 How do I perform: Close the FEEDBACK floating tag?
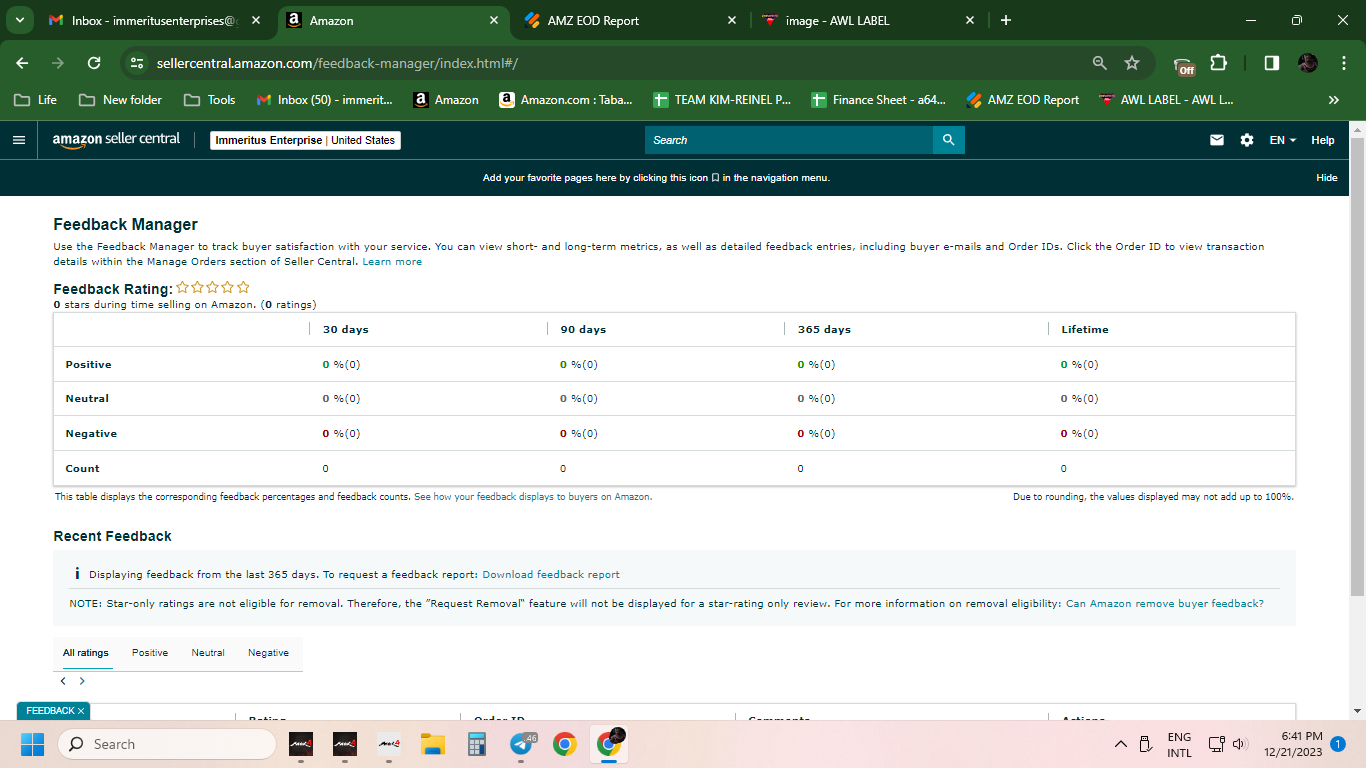click(82, 711)
